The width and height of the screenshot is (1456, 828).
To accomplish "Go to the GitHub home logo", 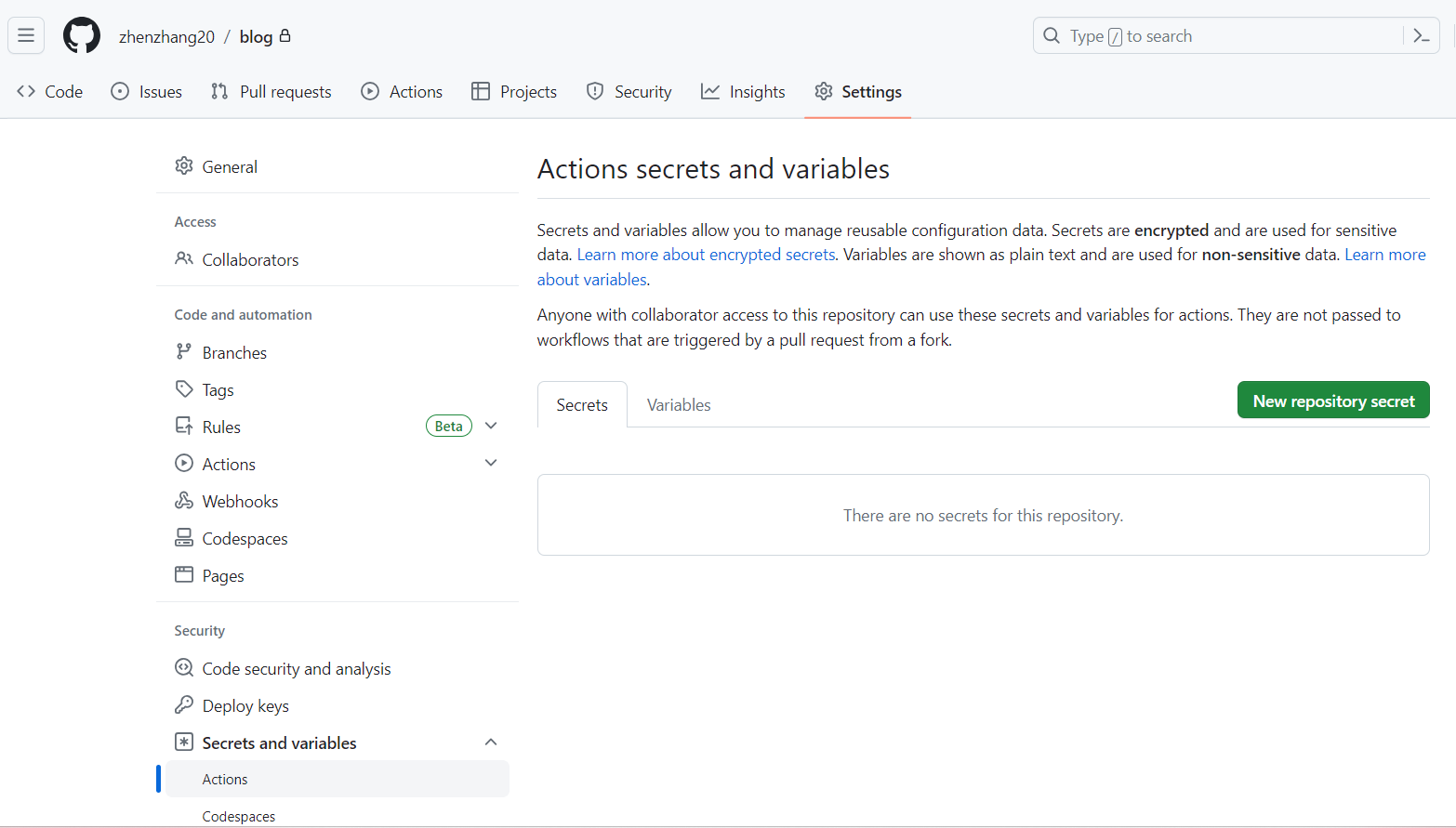I will point(82,35).
